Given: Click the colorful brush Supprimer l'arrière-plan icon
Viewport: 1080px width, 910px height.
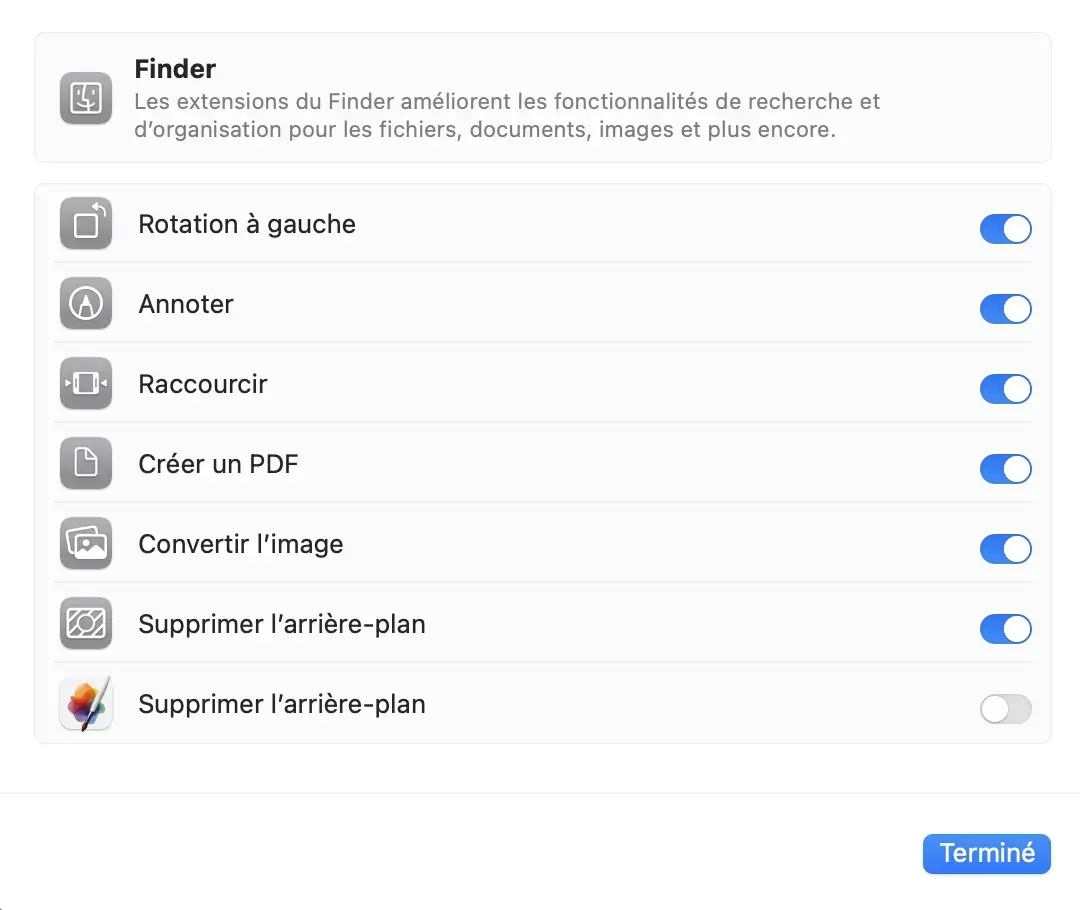Looking at the screenshot, I should click(86, 703).
